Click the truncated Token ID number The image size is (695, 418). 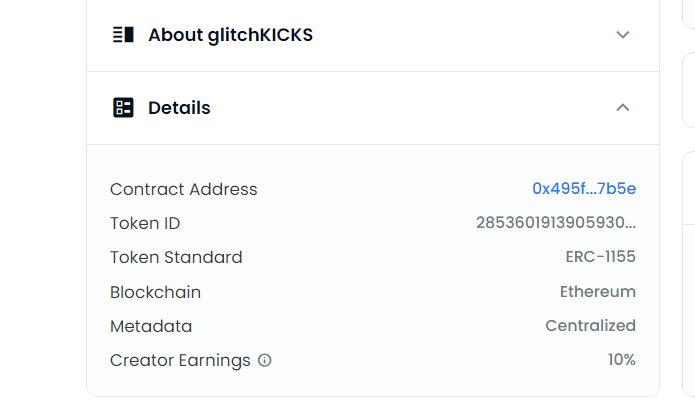pos(556,223)
